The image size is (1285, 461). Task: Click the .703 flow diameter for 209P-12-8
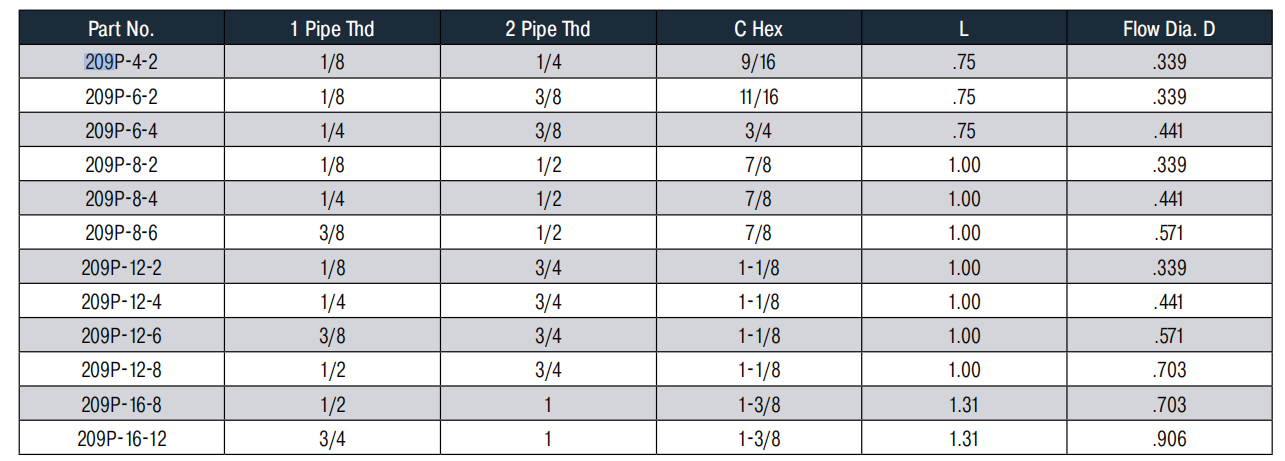tap(1168, 370)
